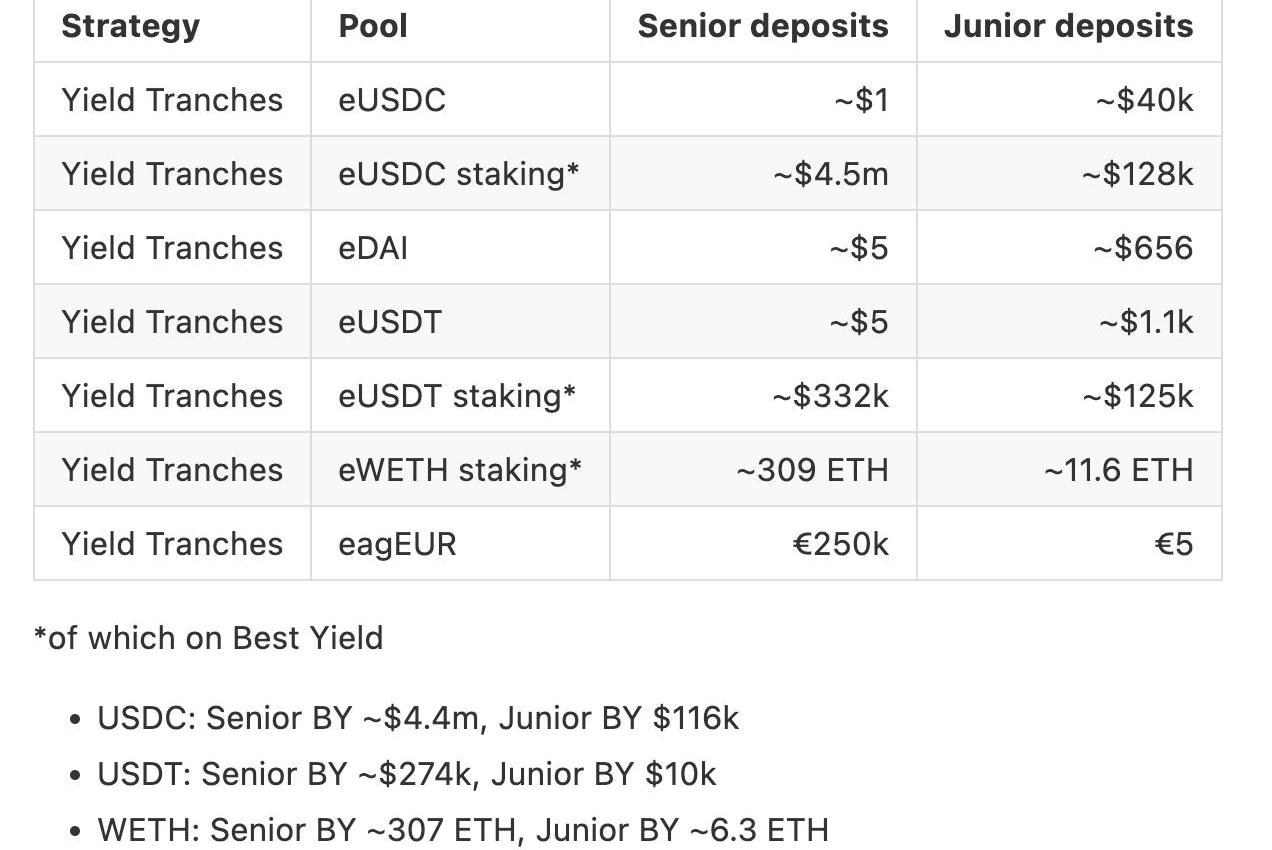Click the WETH Senior BY bullet line

463,830
